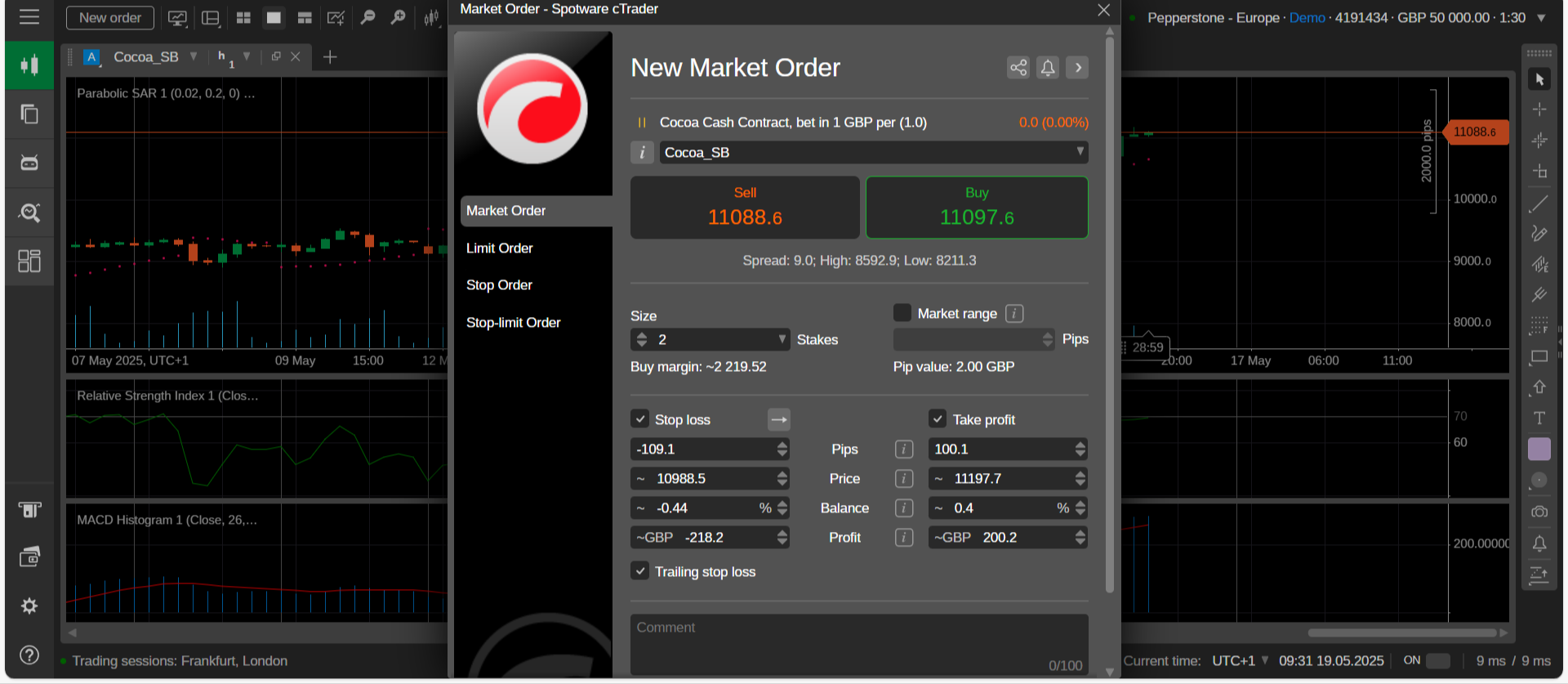Screen dimensions: 1568x684
Task: Select the pencil freehand drawing tool
Action: (x=1539, y=234)
